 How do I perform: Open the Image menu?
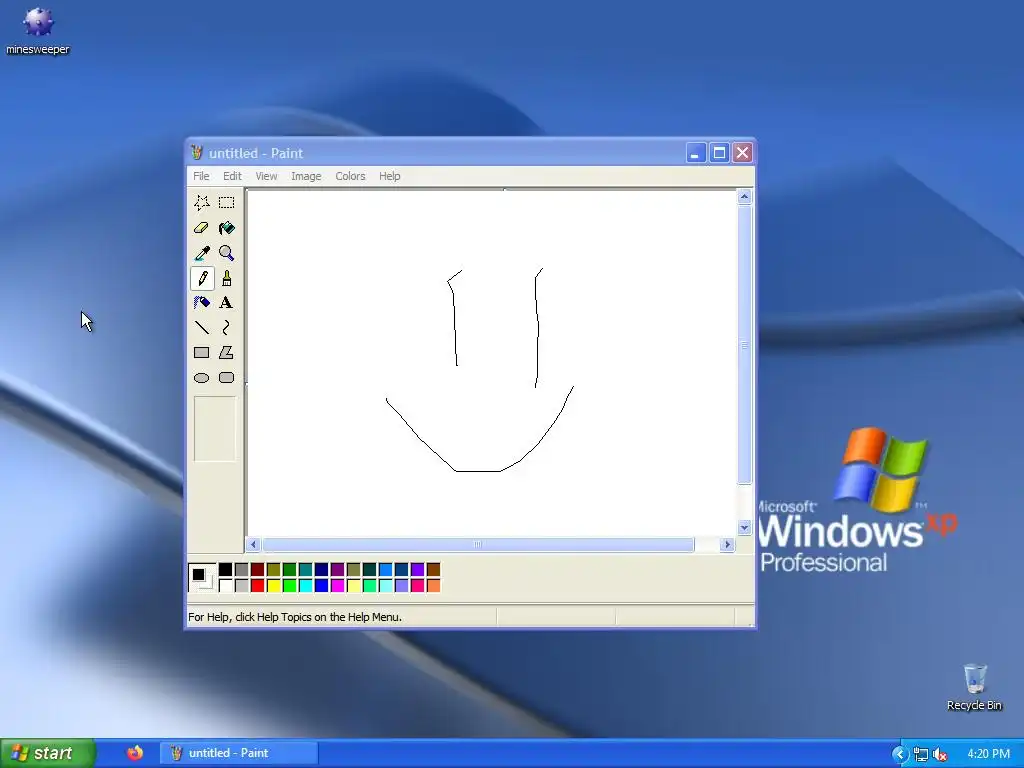click(306, 176)
